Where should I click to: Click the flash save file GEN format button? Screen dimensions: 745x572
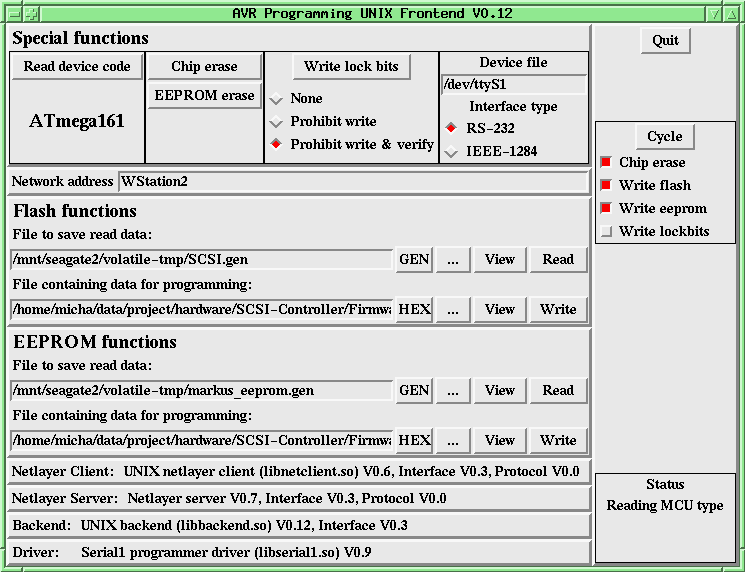tap(414, 259)
